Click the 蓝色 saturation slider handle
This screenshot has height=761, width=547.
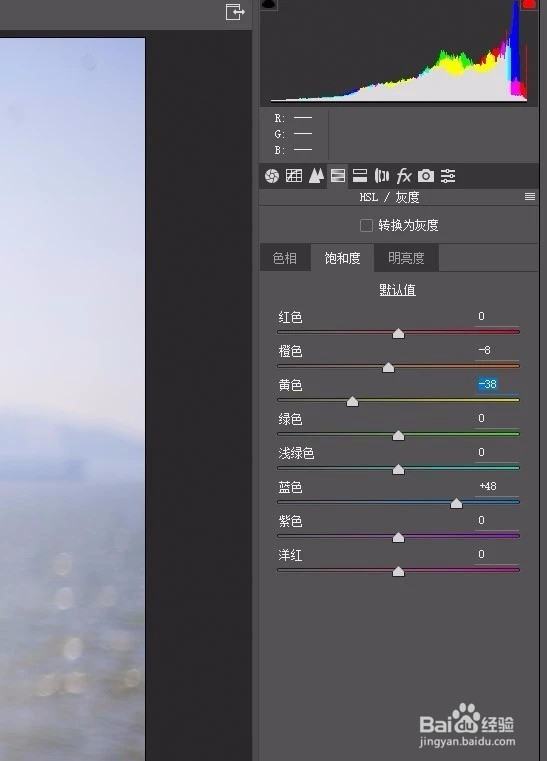point(456,503)
